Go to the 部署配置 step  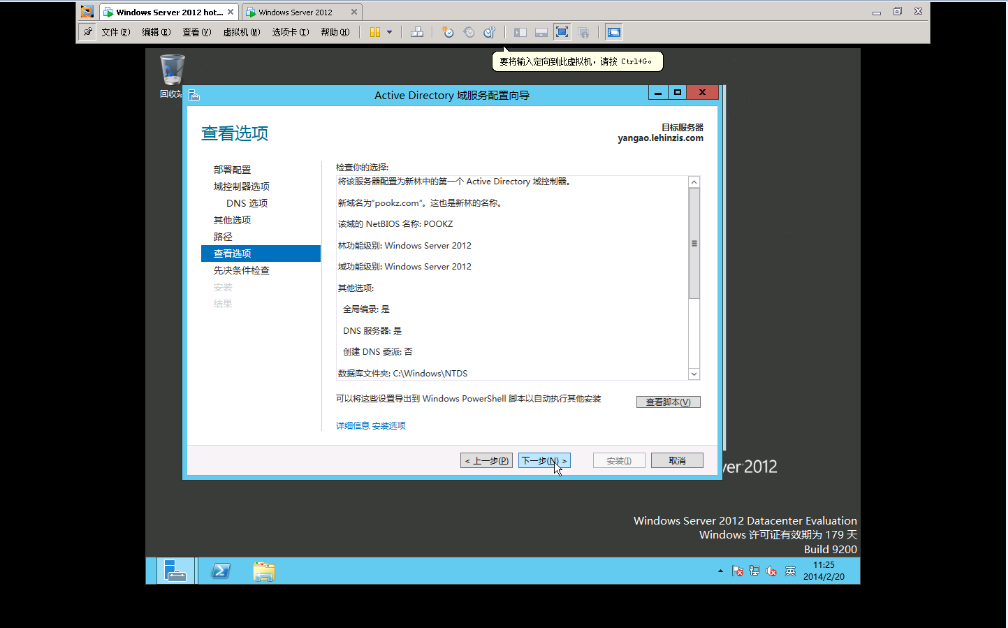coord(232,170)
